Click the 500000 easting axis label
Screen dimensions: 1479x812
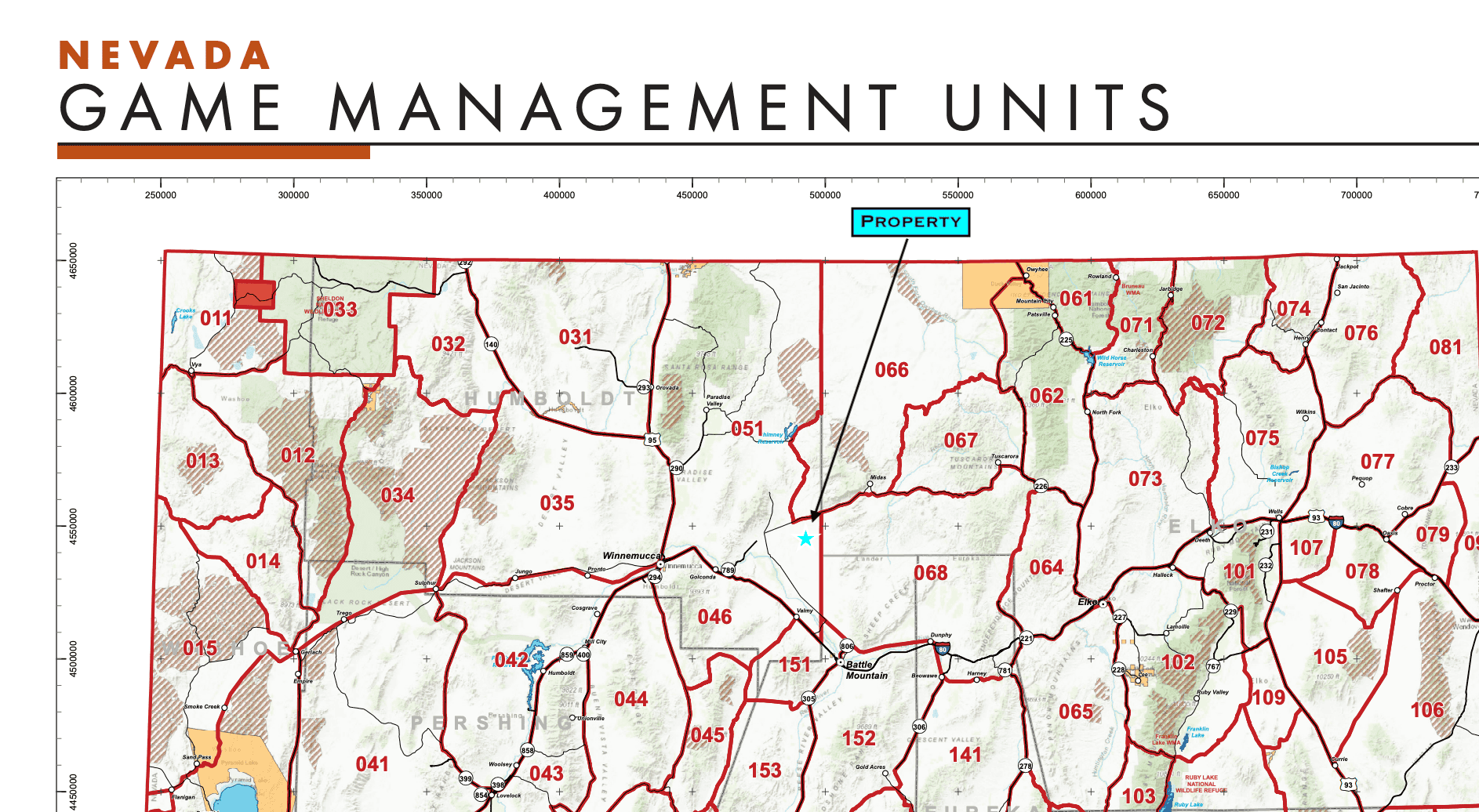tap(825, 195)
